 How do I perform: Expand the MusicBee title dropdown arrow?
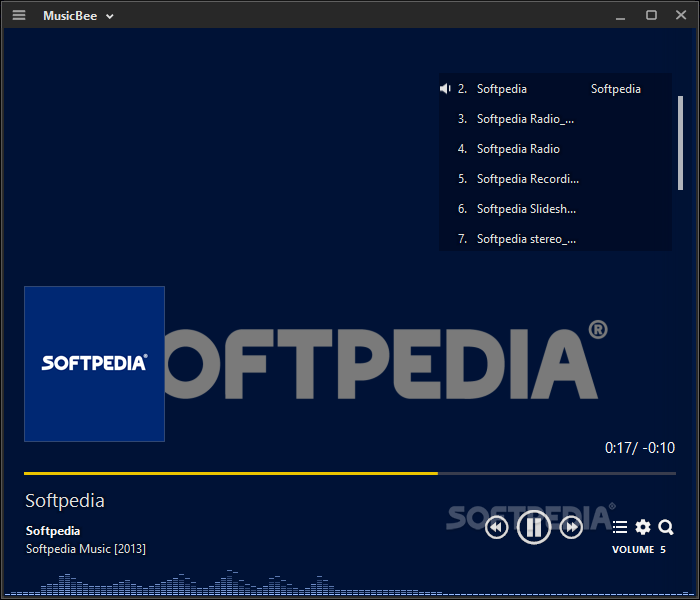(110, 17)
